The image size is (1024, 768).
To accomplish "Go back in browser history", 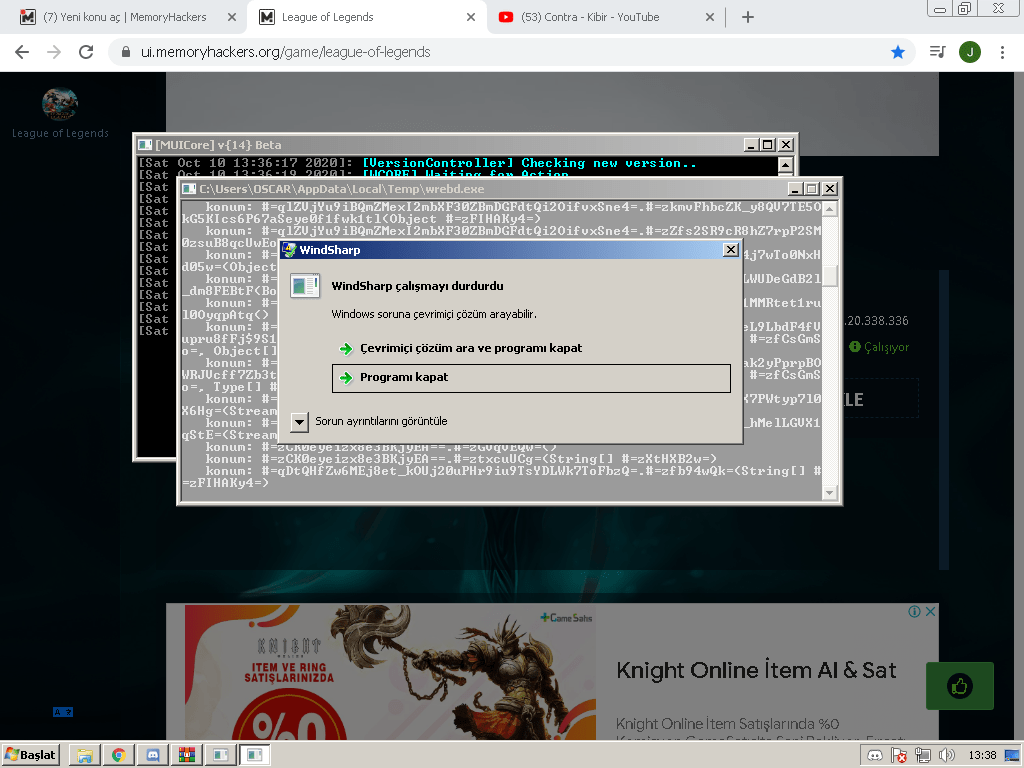I will (x=22, y=52).
